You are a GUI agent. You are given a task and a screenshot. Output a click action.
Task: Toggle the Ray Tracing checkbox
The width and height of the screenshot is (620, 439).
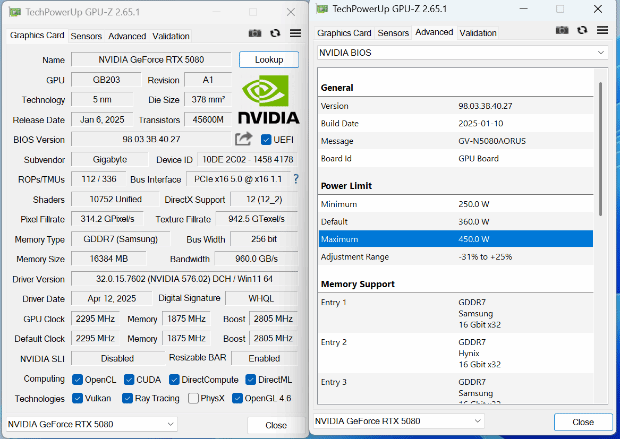coord(127,398)
